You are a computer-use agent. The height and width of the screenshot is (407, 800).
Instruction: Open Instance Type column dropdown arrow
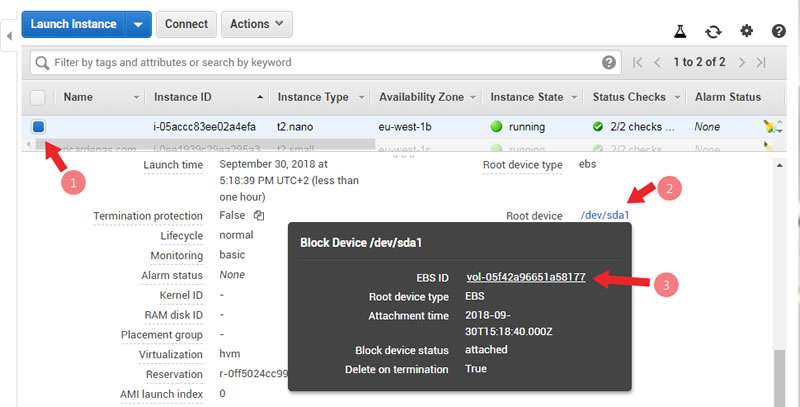click(x=361, y=97)
